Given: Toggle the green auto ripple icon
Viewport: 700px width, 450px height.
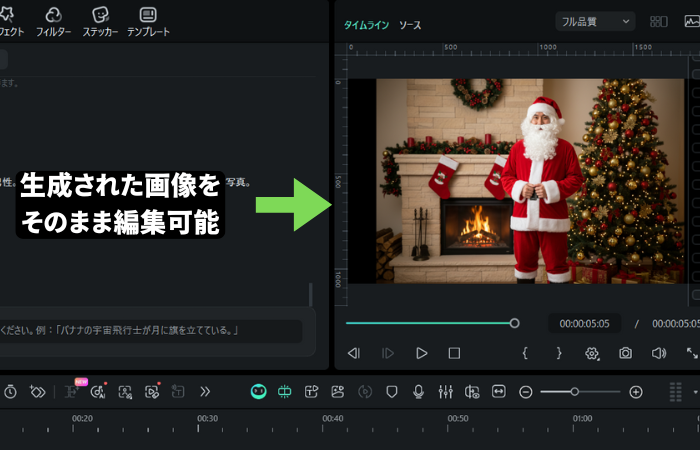Looking at the screenshot, I should pyautogui.click(x=284, y=392).
